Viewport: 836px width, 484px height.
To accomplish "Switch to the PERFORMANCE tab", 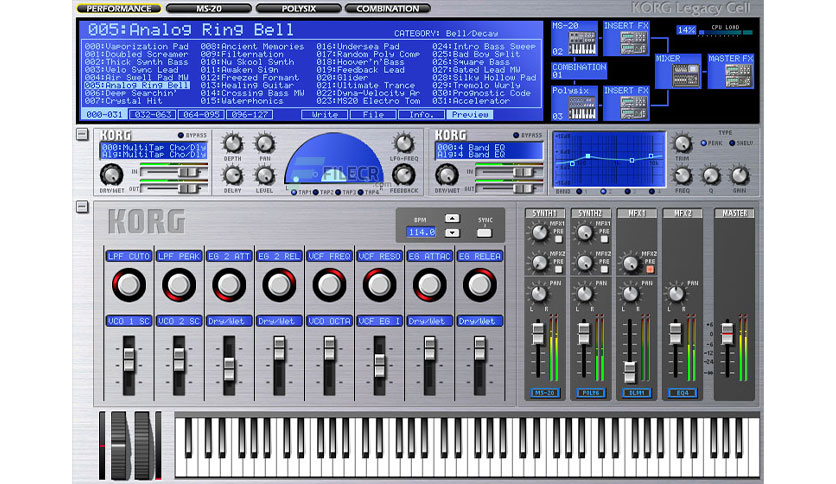I will 118,9.
